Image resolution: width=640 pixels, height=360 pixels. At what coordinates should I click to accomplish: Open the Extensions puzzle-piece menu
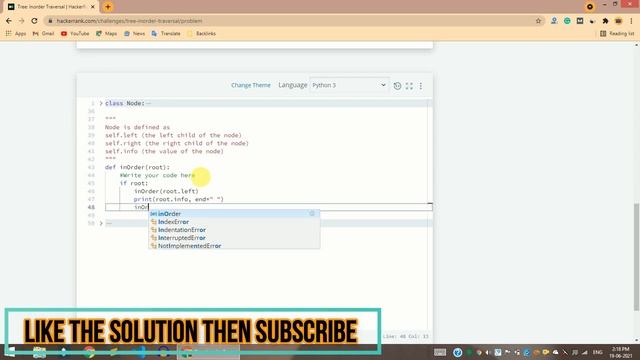pos(605,21)
